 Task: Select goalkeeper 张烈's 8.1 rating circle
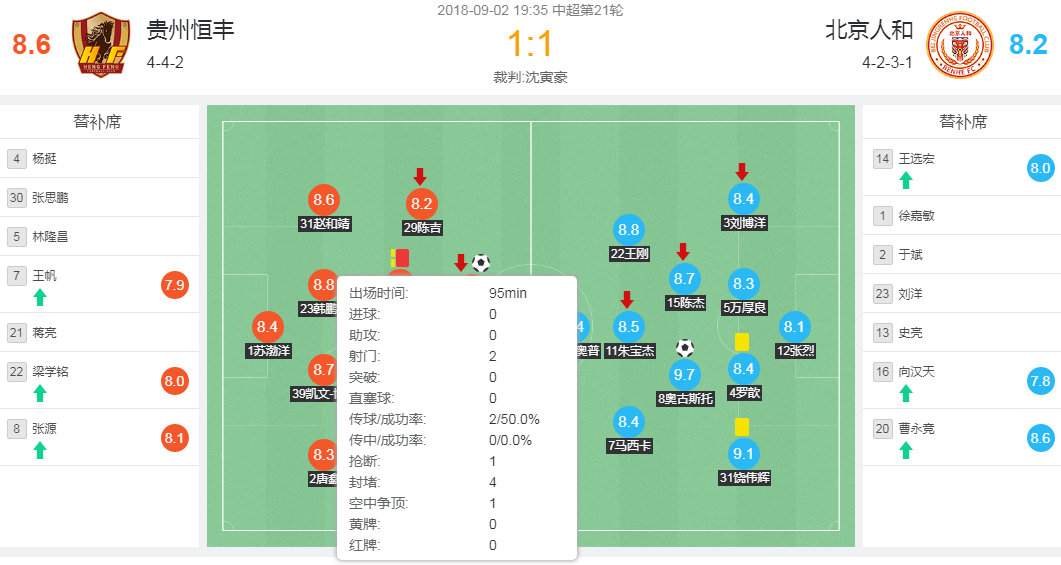pos(794,326)
